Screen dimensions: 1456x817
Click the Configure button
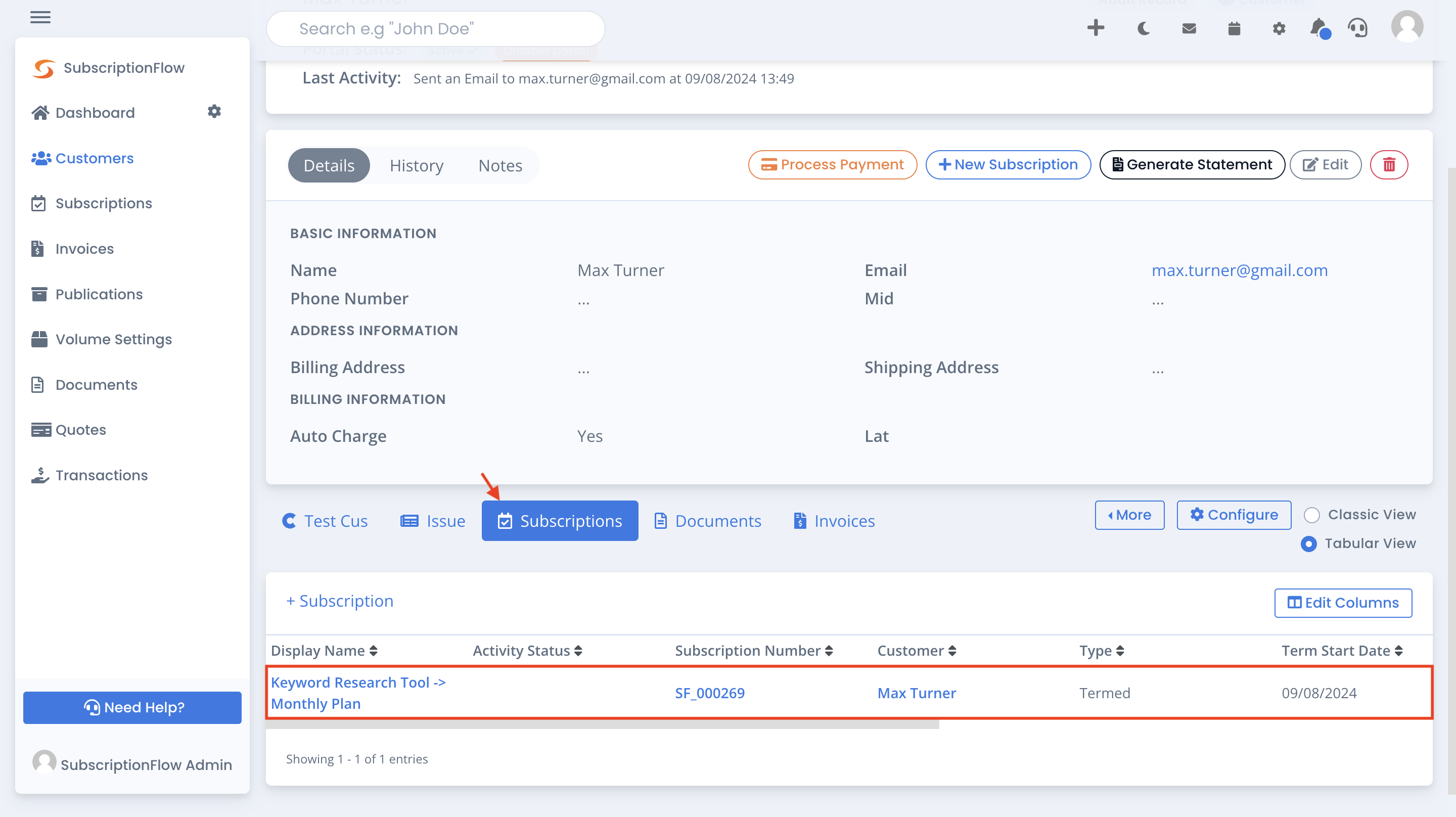point(1234,515)
